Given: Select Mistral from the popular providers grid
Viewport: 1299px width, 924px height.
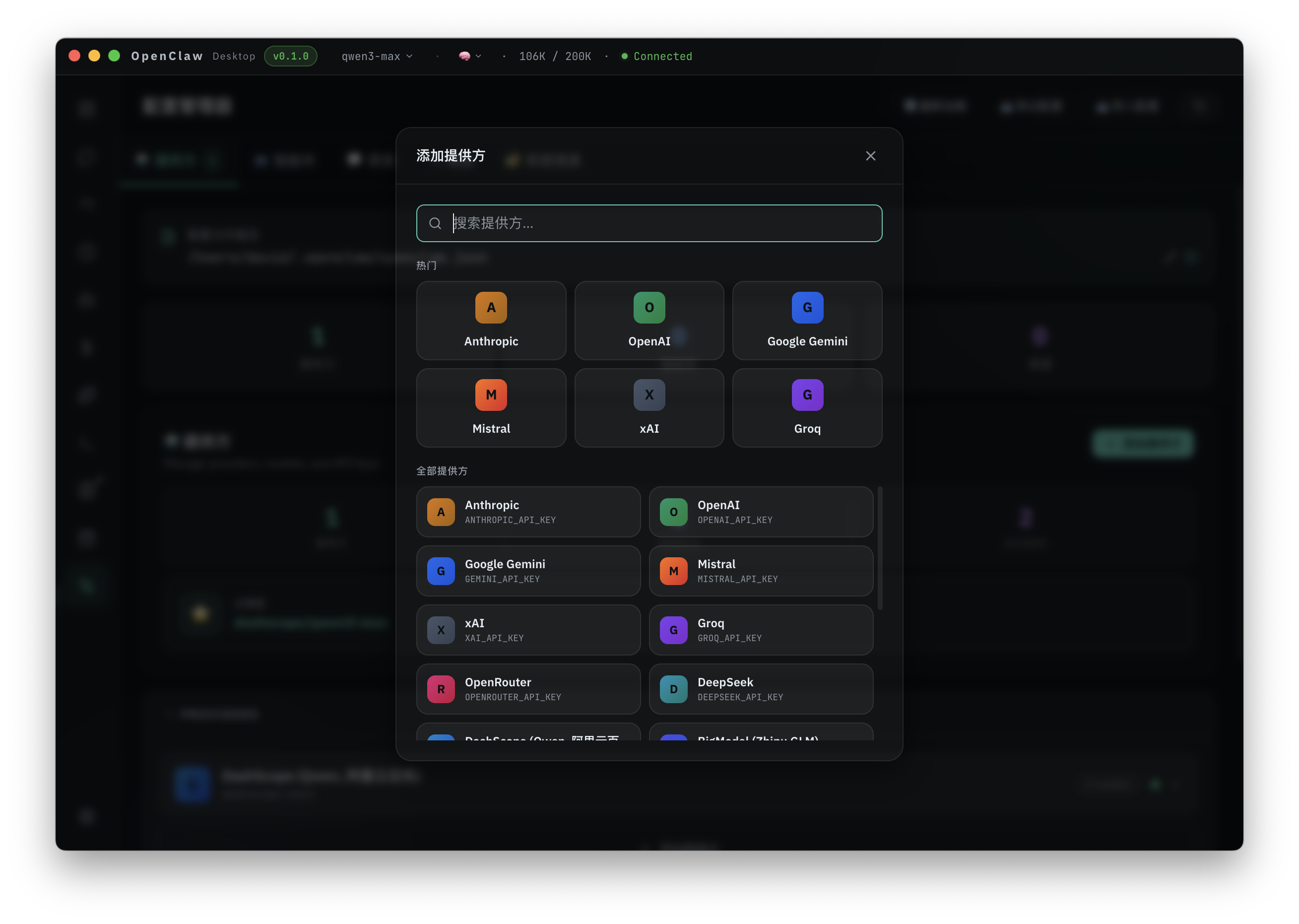Looking at the screenshot, I should 491,407.
